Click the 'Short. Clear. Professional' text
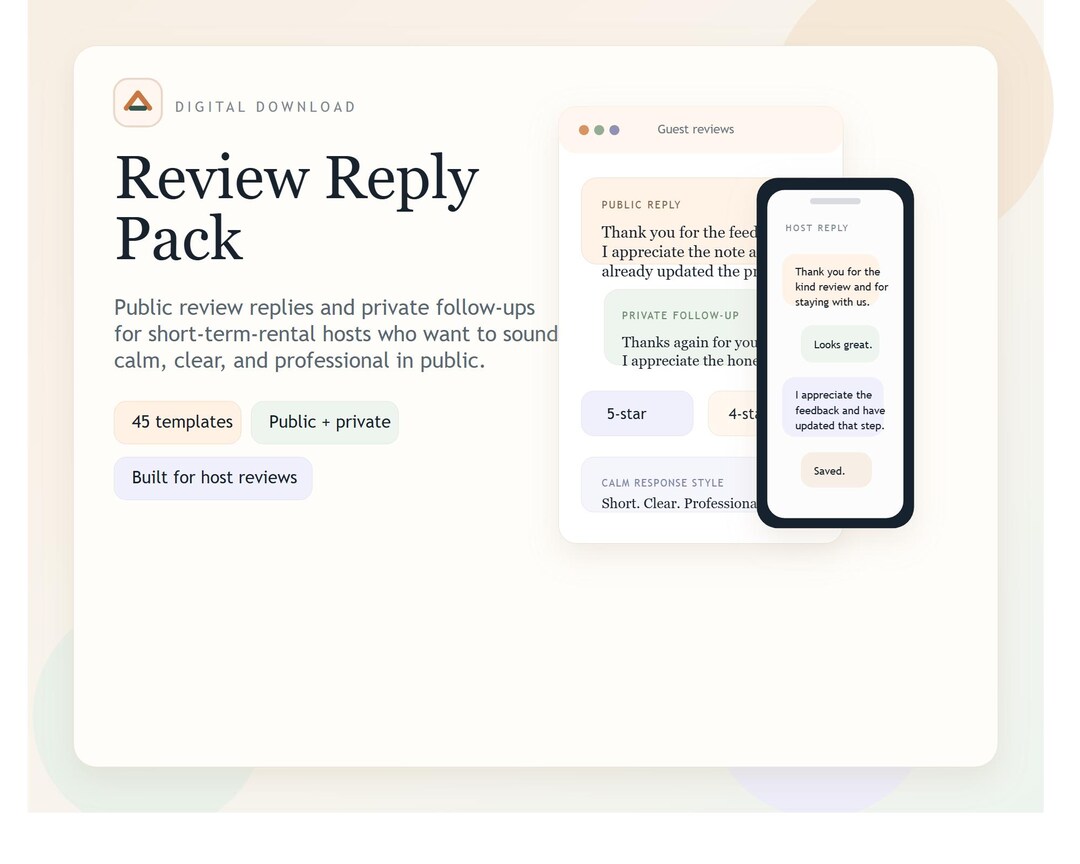The height and width of the screenshot is (864, 1080). pyautogui.click(x=679, y=503)
